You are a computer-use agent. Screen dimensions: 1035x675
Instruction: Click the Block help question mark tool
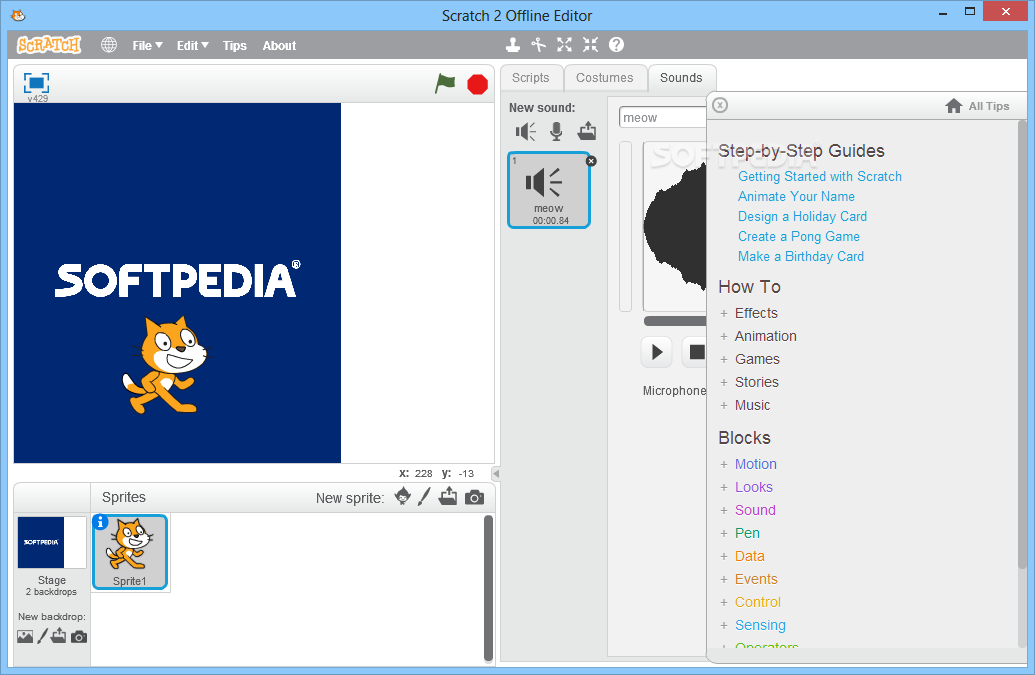tap(617, 45)
